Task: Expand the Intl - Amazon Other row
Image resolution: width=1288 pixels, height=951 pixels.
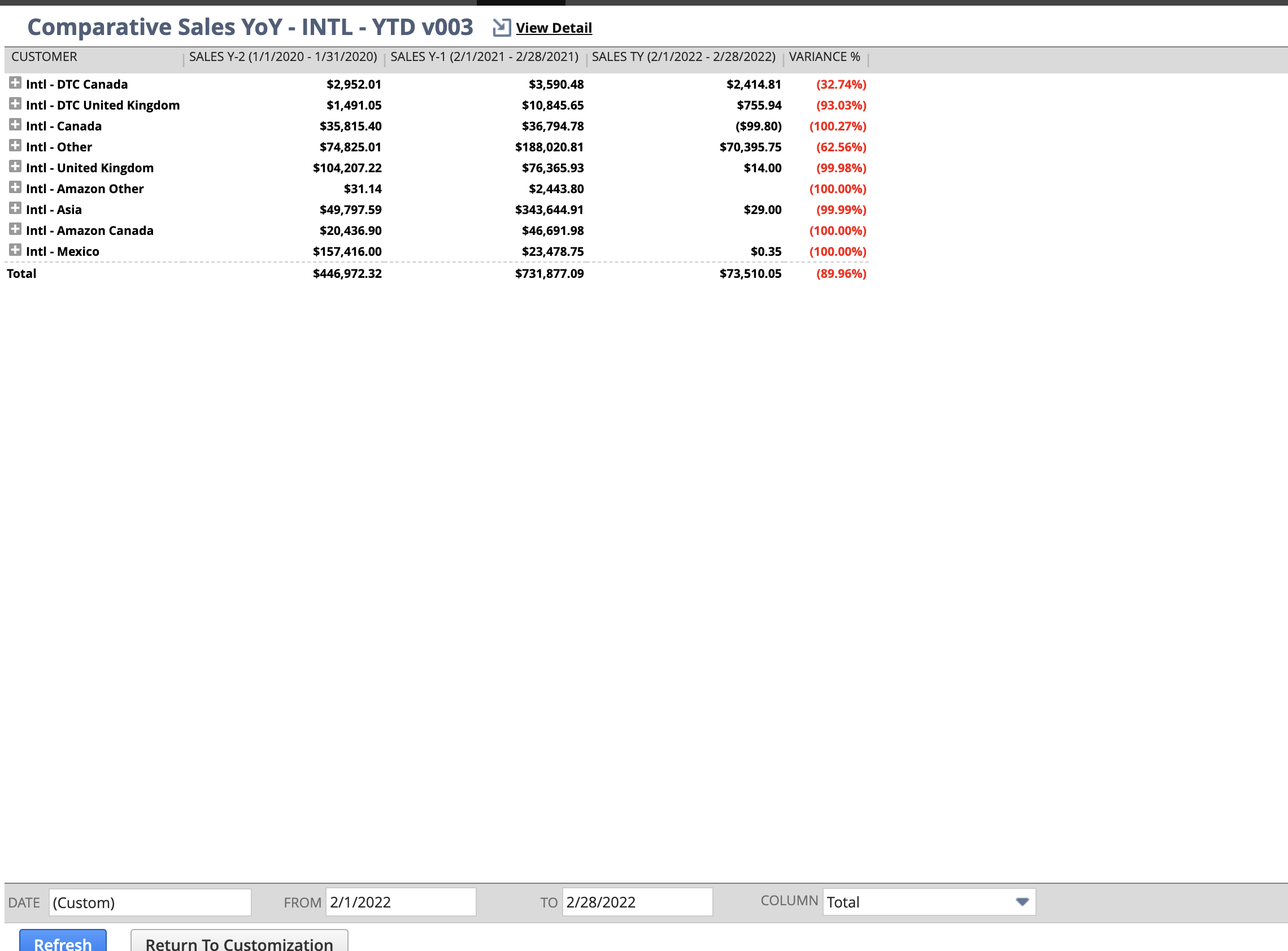Action: 16,187
